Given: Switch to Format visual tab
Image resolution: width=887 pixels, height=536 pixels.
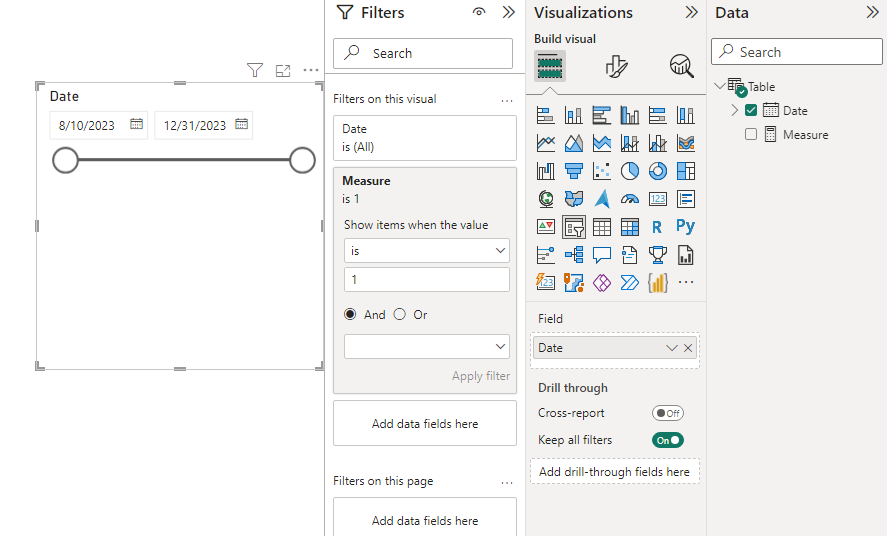Looking at the screenshot, I should [616, 66].
